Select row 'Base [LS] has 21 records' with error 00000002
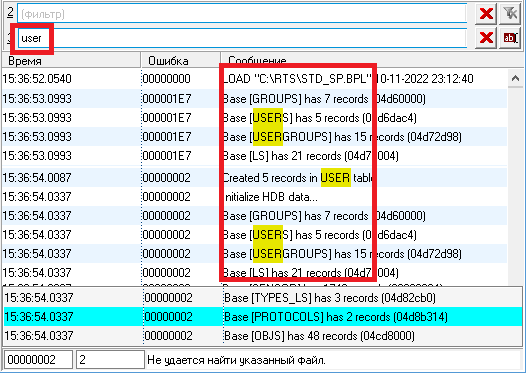The image size is (526, 373). (254, 273)
